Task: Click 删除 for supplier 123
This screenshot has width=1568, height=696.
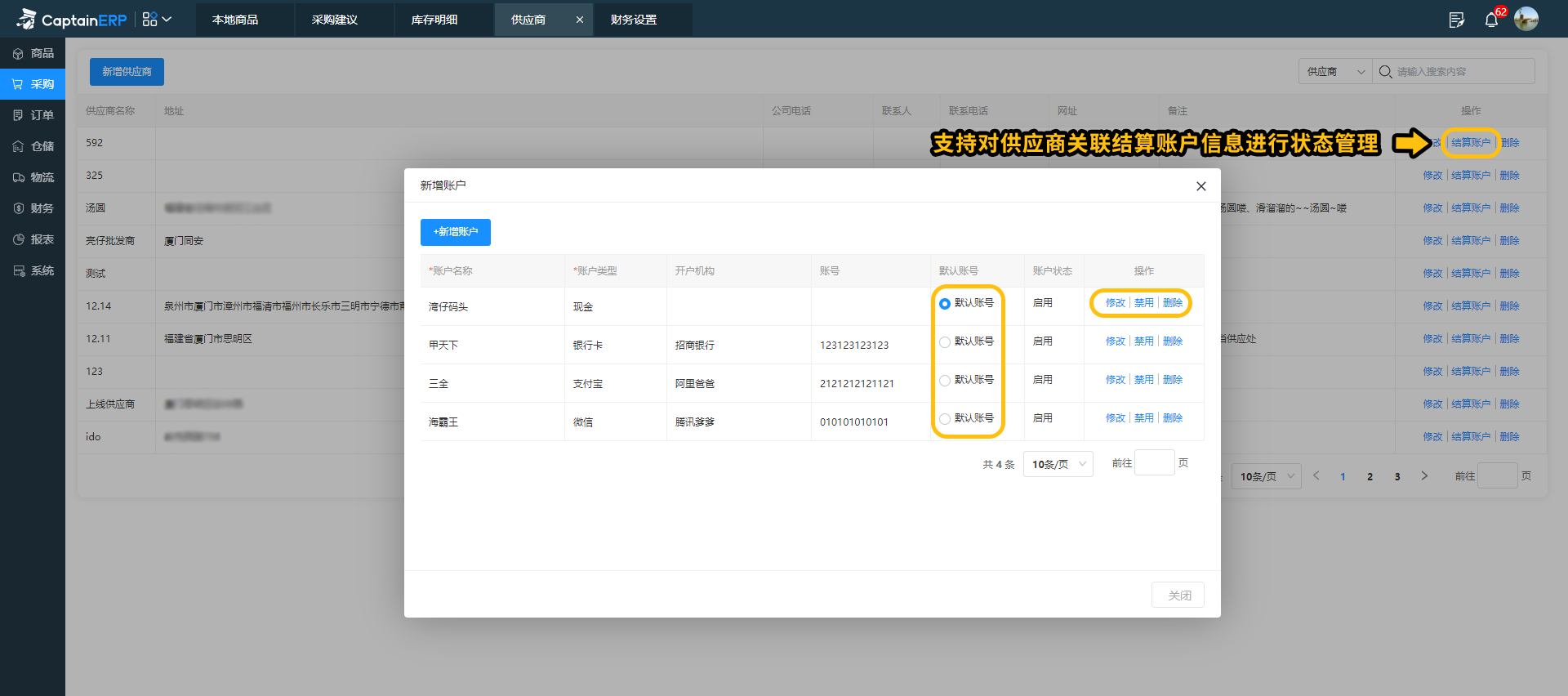Action: [1510, 372]
